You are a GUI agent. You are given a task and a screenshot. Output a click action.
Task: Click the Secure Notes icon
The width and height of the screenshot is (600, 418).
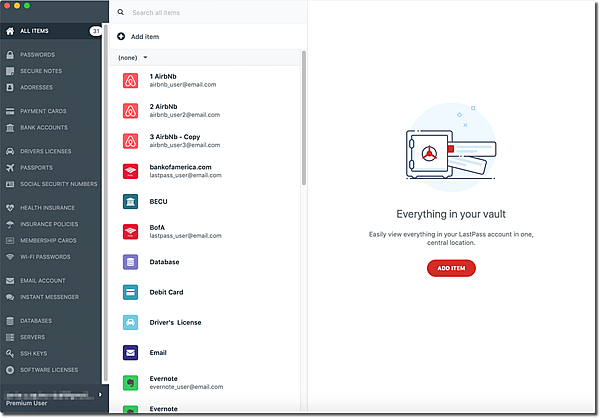point(10,71)
